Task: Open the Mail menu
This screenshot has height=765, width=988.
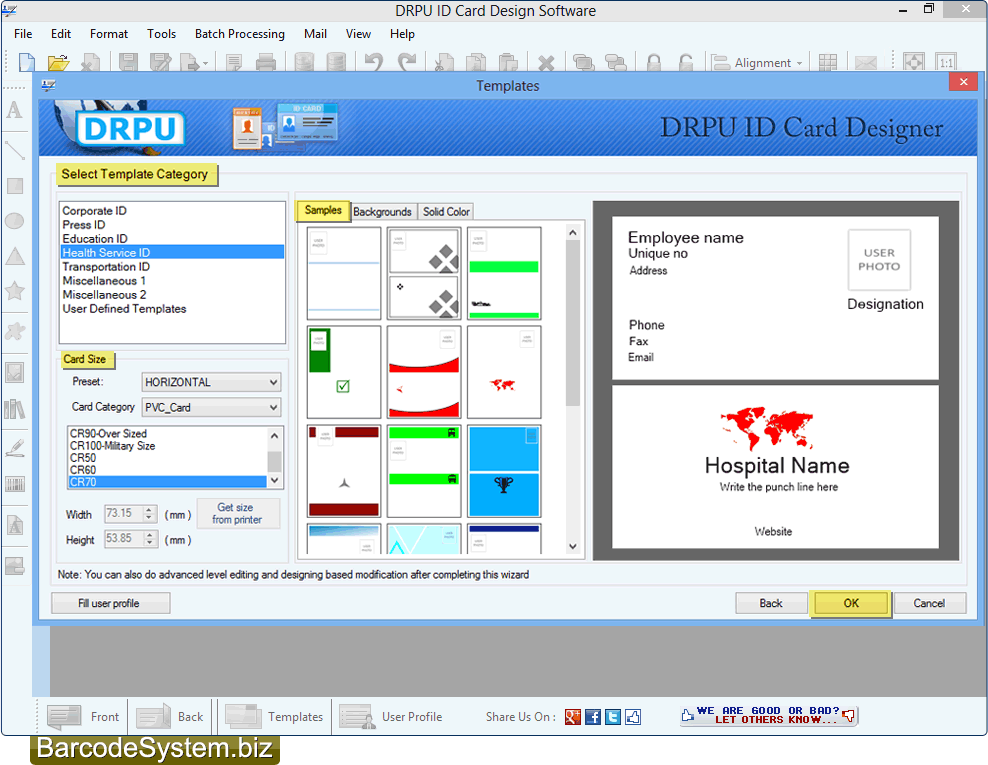Action: coord(315,33)
